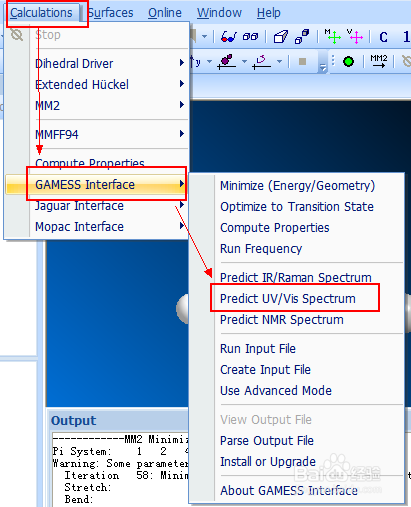This screenshot has height=507, width=411.
Task: Run MM2 minimization toolbar icon
Action: 379,61
